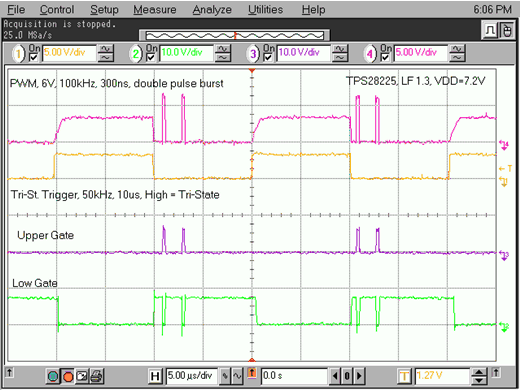
Task: Click the channel 1 5.00 V/div scale field
Action: [x=69, y=53]
